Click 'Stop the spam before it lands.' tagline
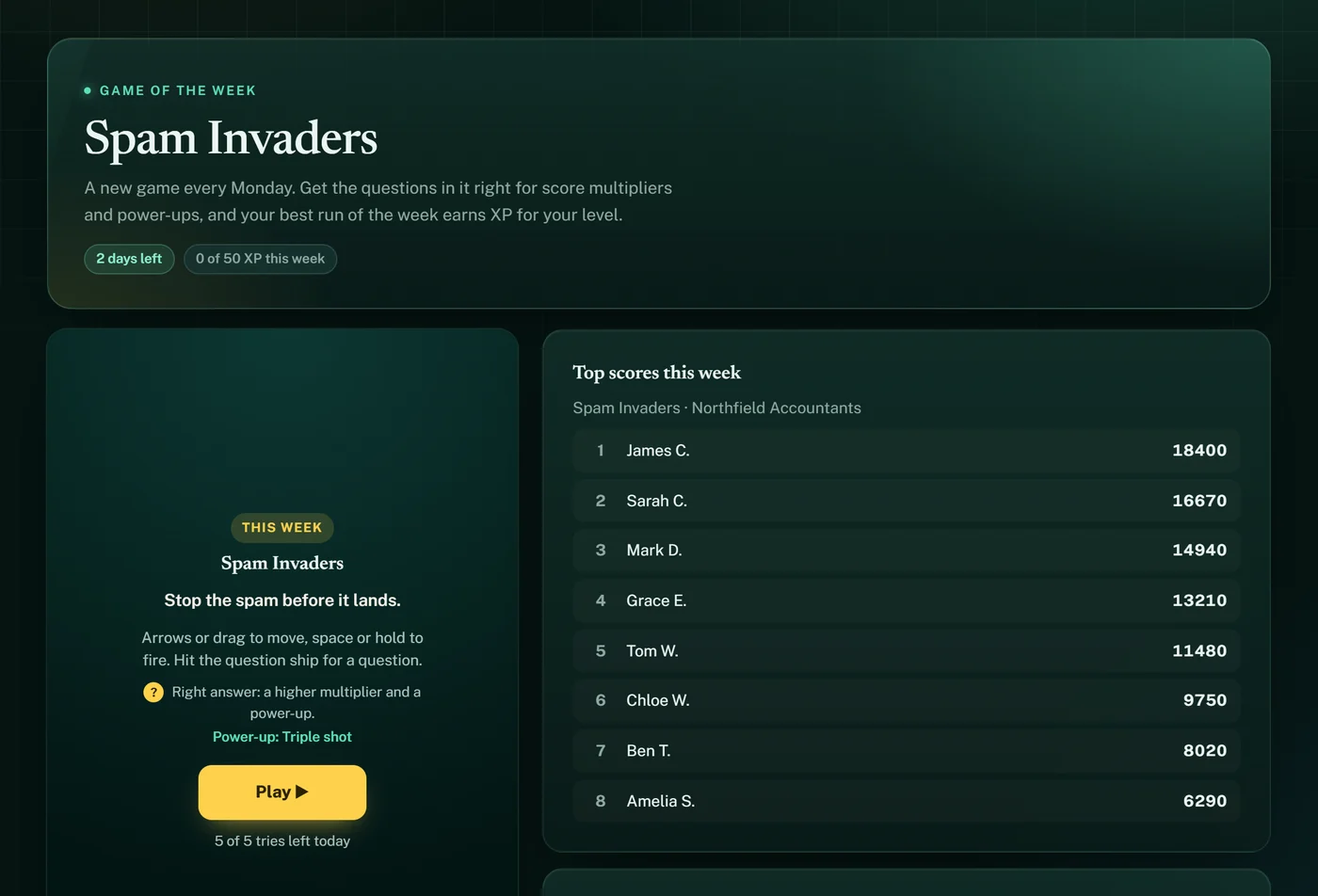 (282, 600)
